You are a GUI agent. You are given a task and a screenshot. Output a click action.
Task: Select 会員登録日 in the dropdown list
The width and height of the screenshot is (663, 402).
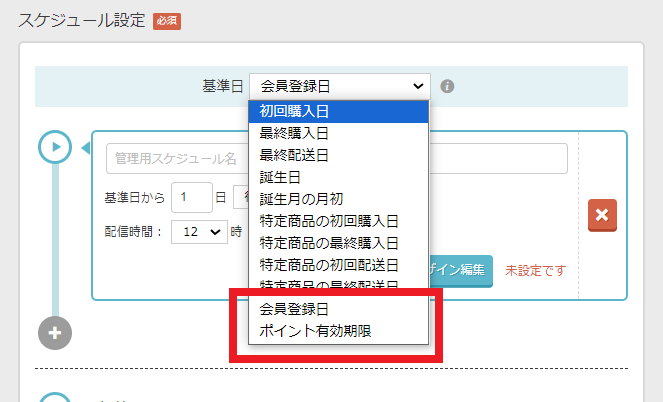click(x=338, y=310)
